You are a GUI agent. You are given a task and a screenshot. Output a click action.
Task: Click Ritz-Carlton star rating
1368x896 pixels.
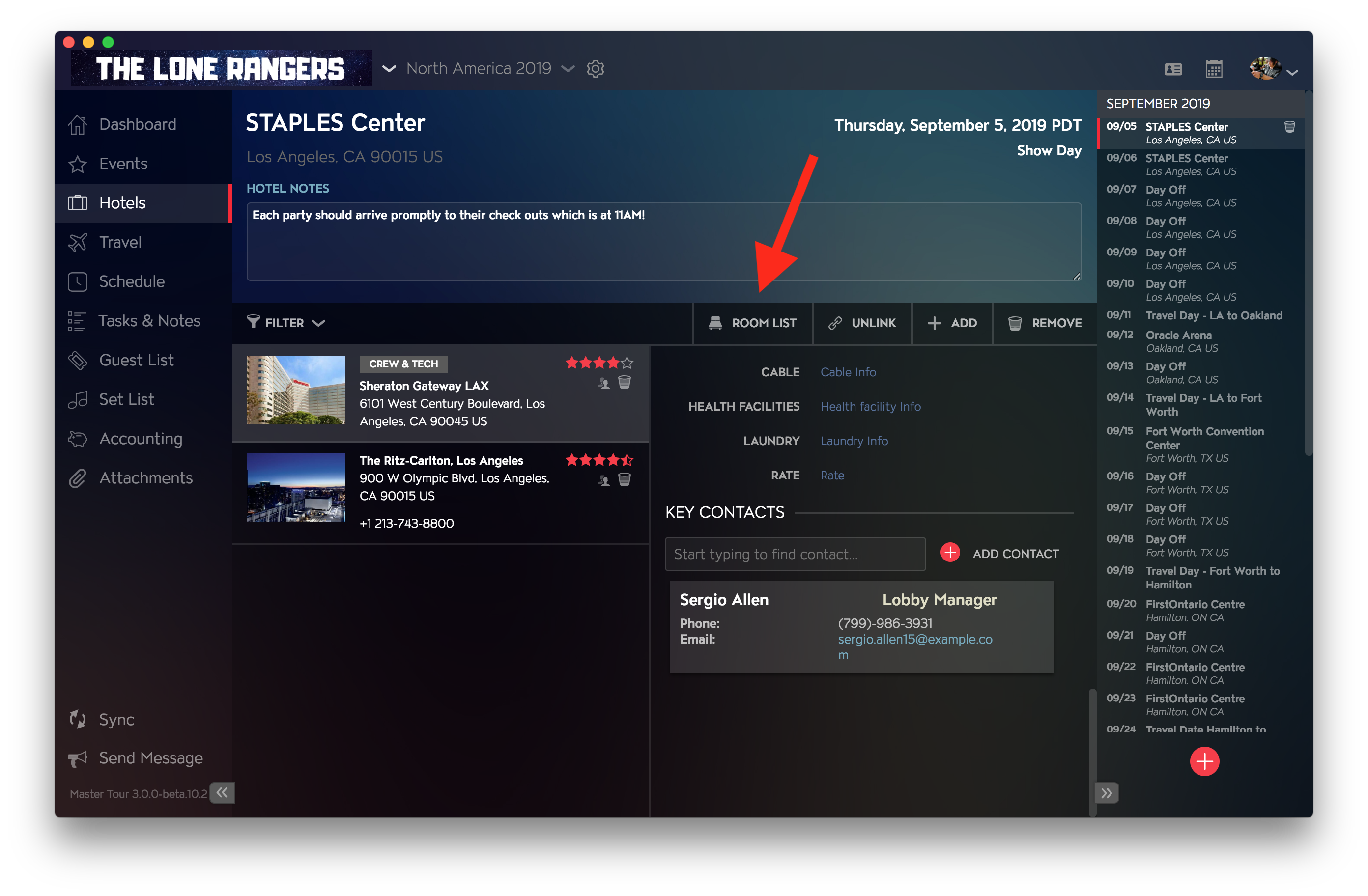click(599, 460)
